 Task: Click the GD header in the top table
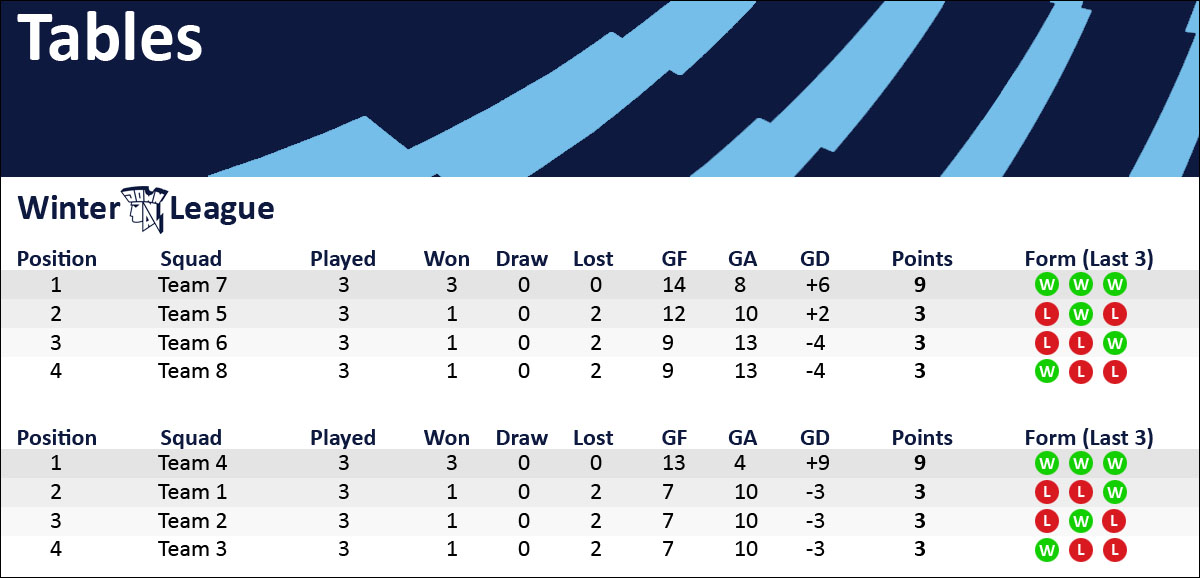pyautogui.click(x=815, y=259)
